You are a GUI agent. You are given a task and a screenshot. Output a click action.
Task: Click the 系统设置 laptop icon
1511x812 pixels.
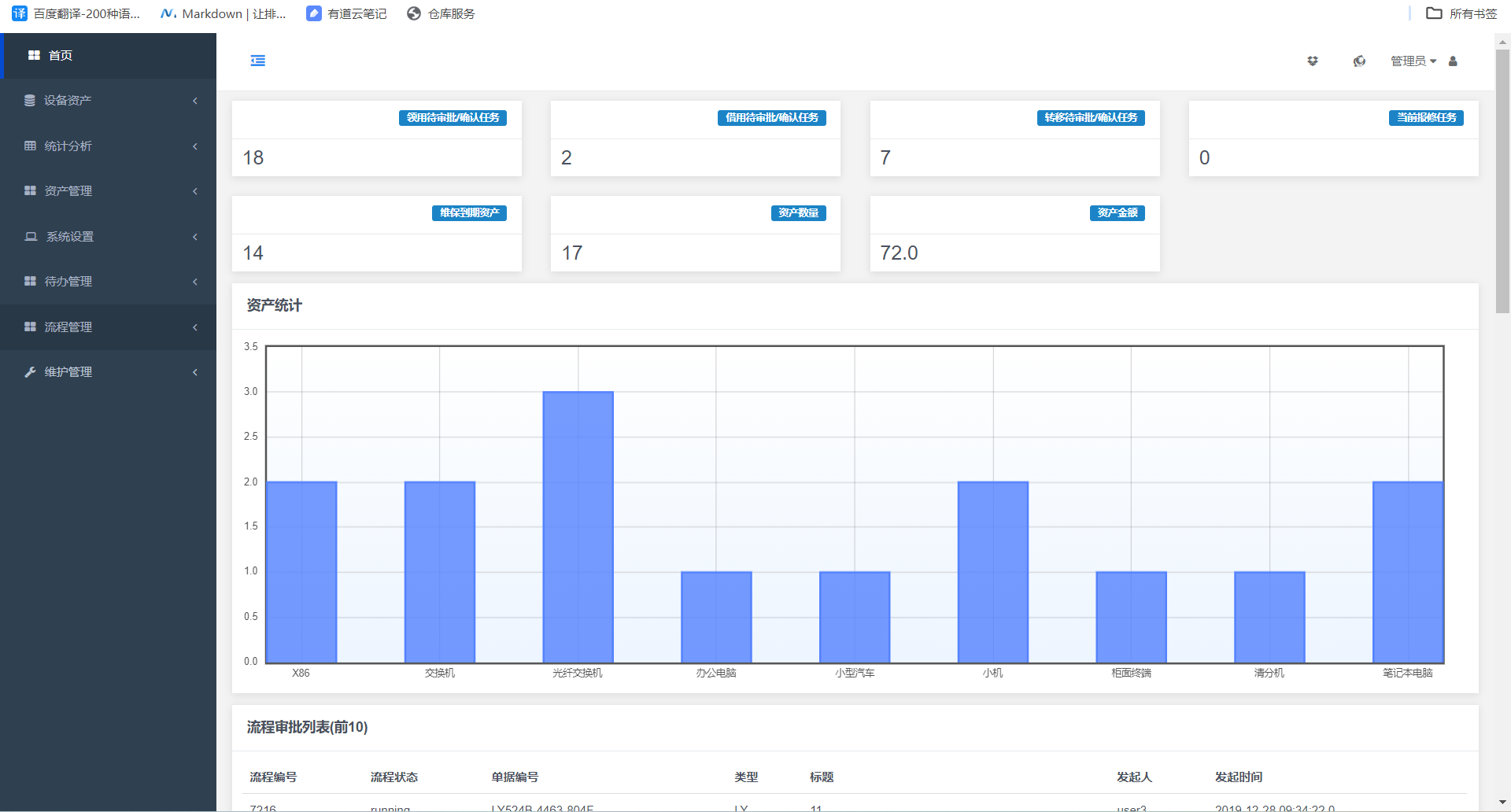click(31, 236)
